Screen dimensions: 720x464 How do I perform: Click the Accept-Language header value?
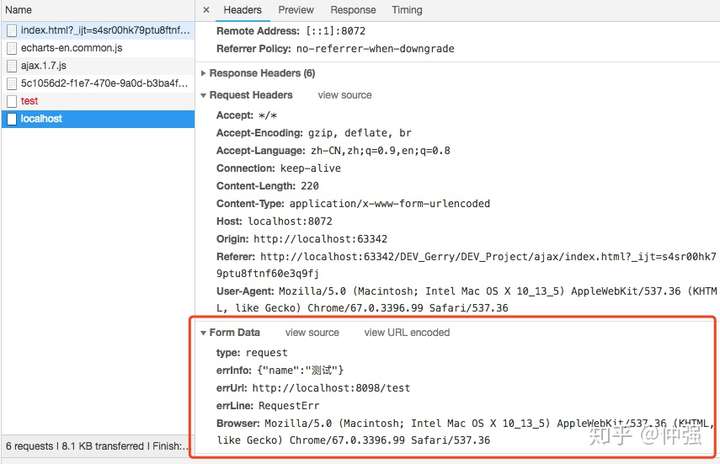[381, 151]
